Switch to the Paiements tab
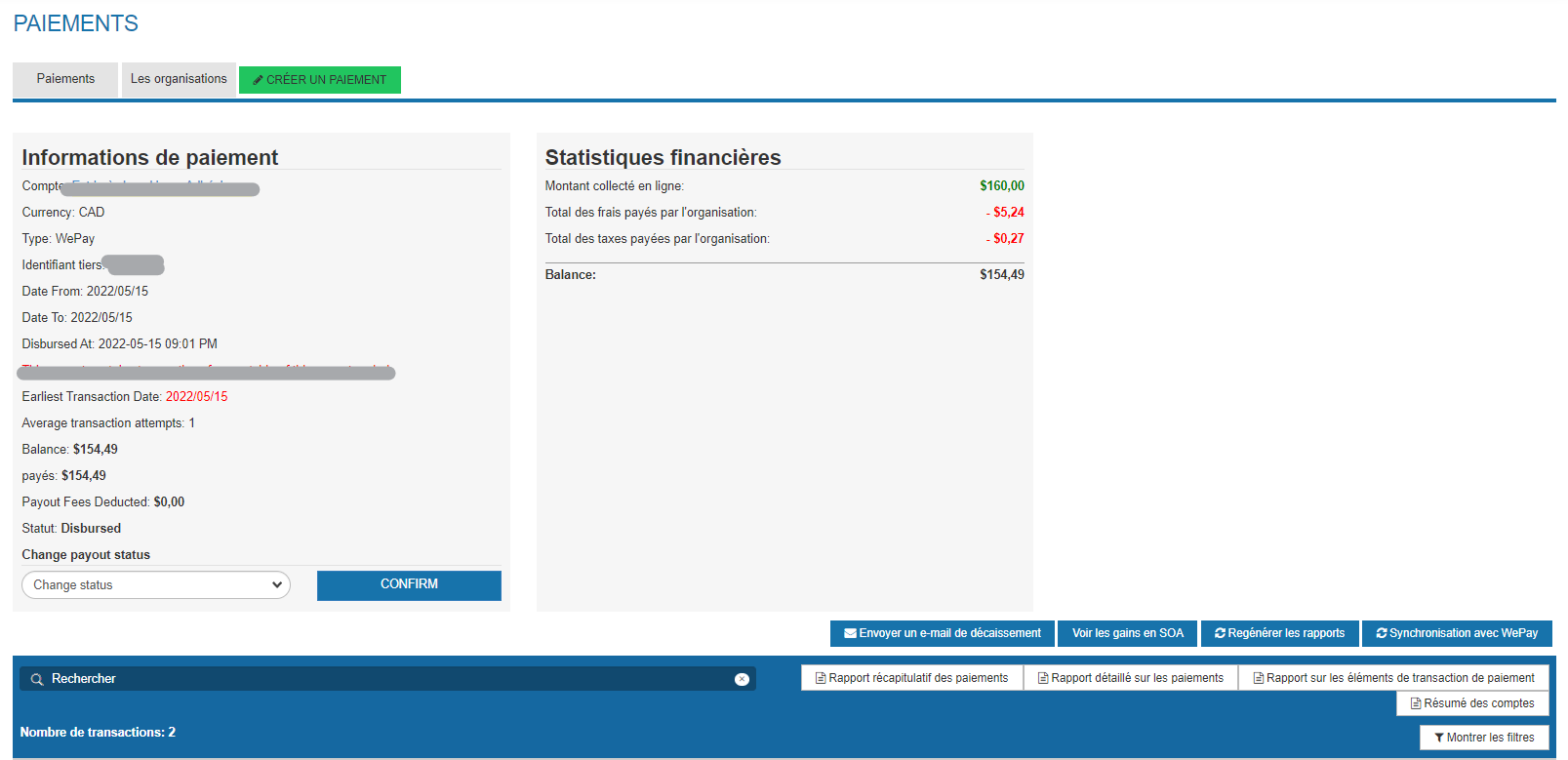This screenshot has width=1568, height=760. (65, 79)
